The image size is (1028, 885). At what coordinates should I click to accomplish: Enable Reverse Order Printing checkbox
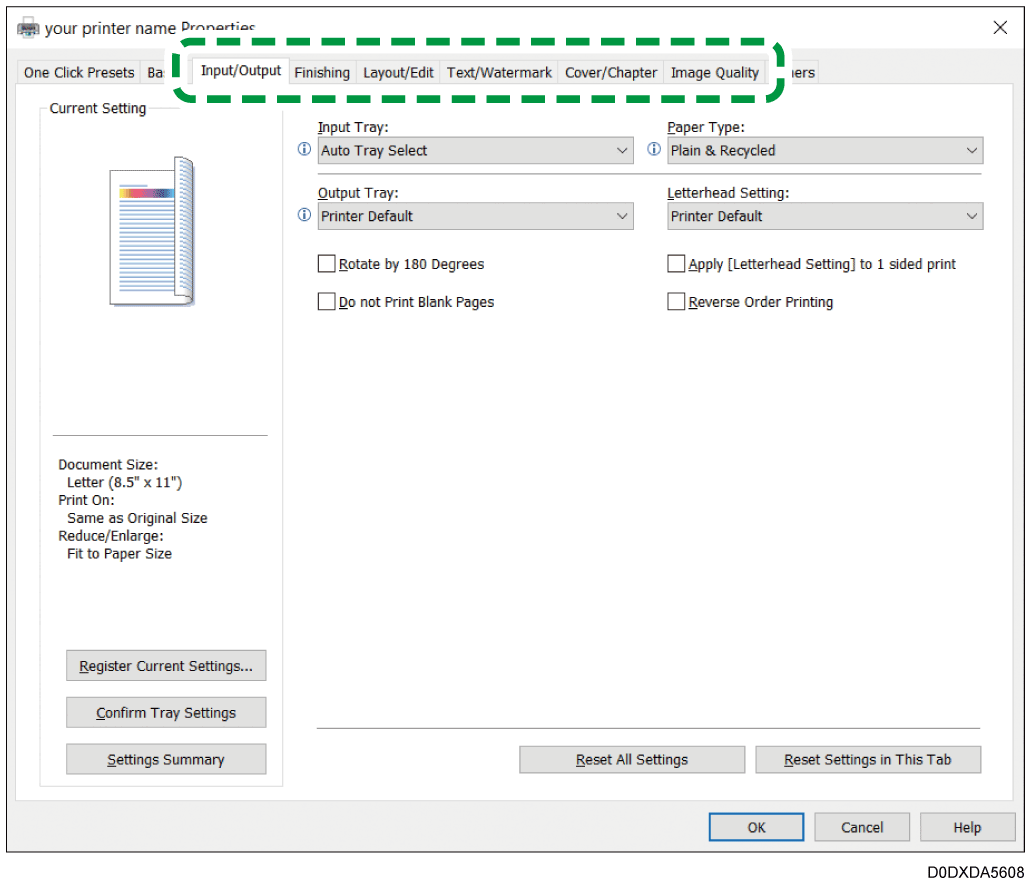pyautogui.click(x=676, y=302)
